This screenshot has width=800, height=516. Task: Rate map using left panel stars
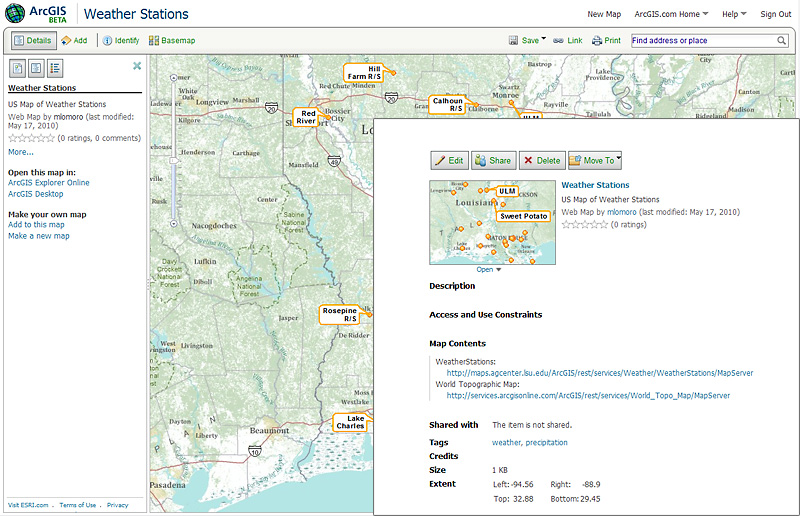pos(31,138)
